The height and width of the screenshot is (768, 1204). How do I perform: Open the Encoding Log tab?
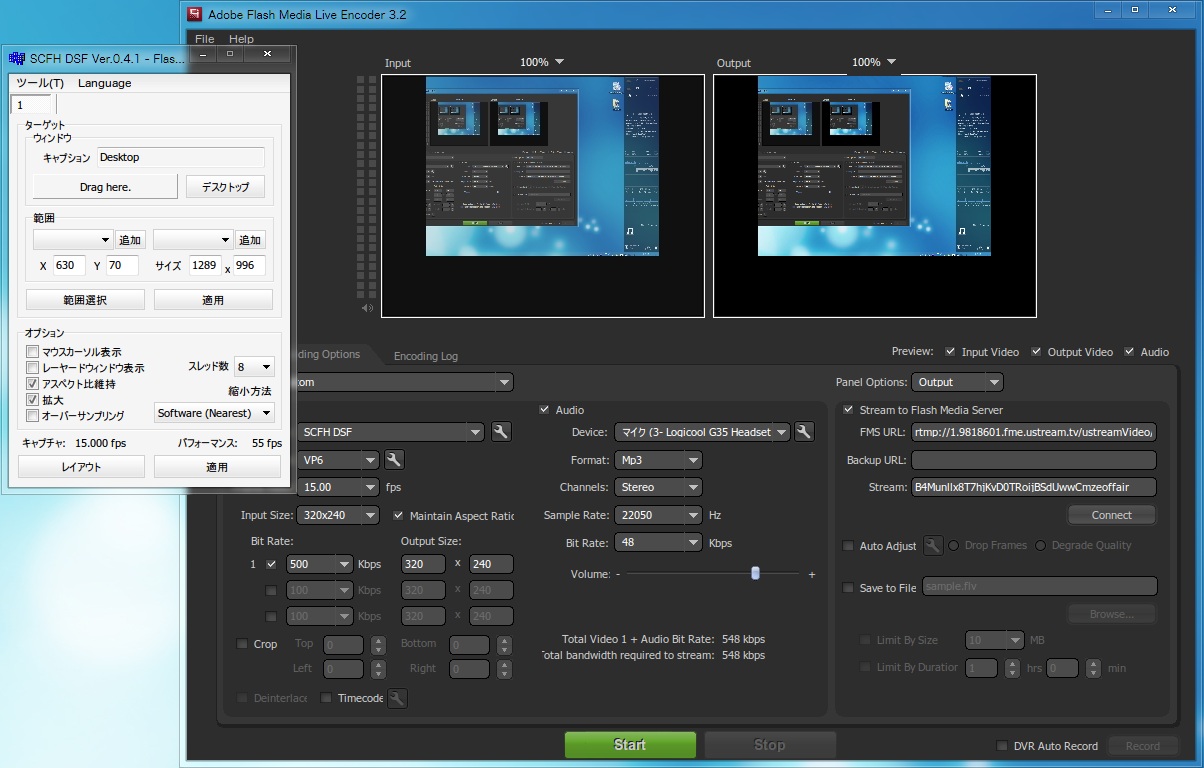[425, 356]
